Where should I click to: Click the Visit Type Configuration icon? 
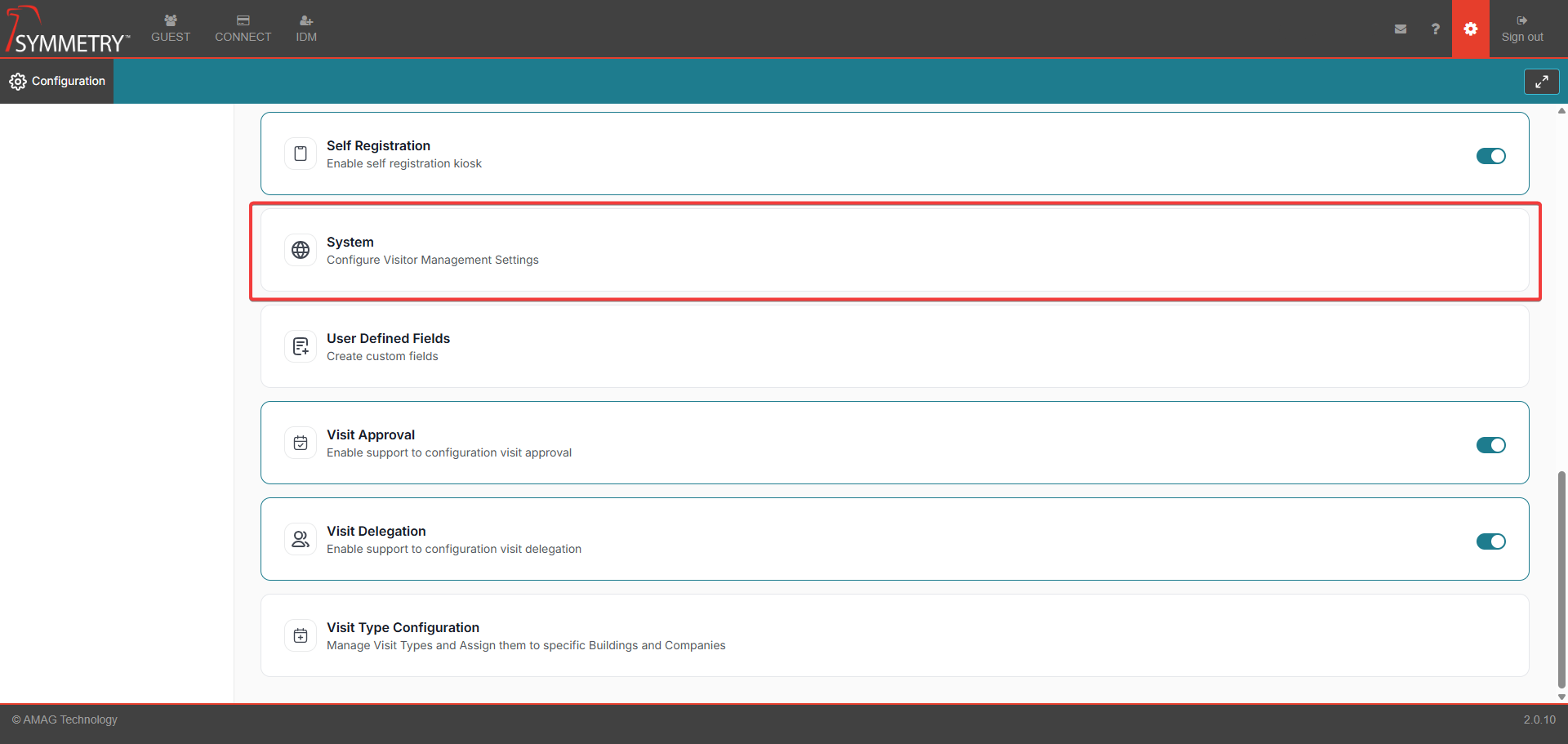point(301,635)
